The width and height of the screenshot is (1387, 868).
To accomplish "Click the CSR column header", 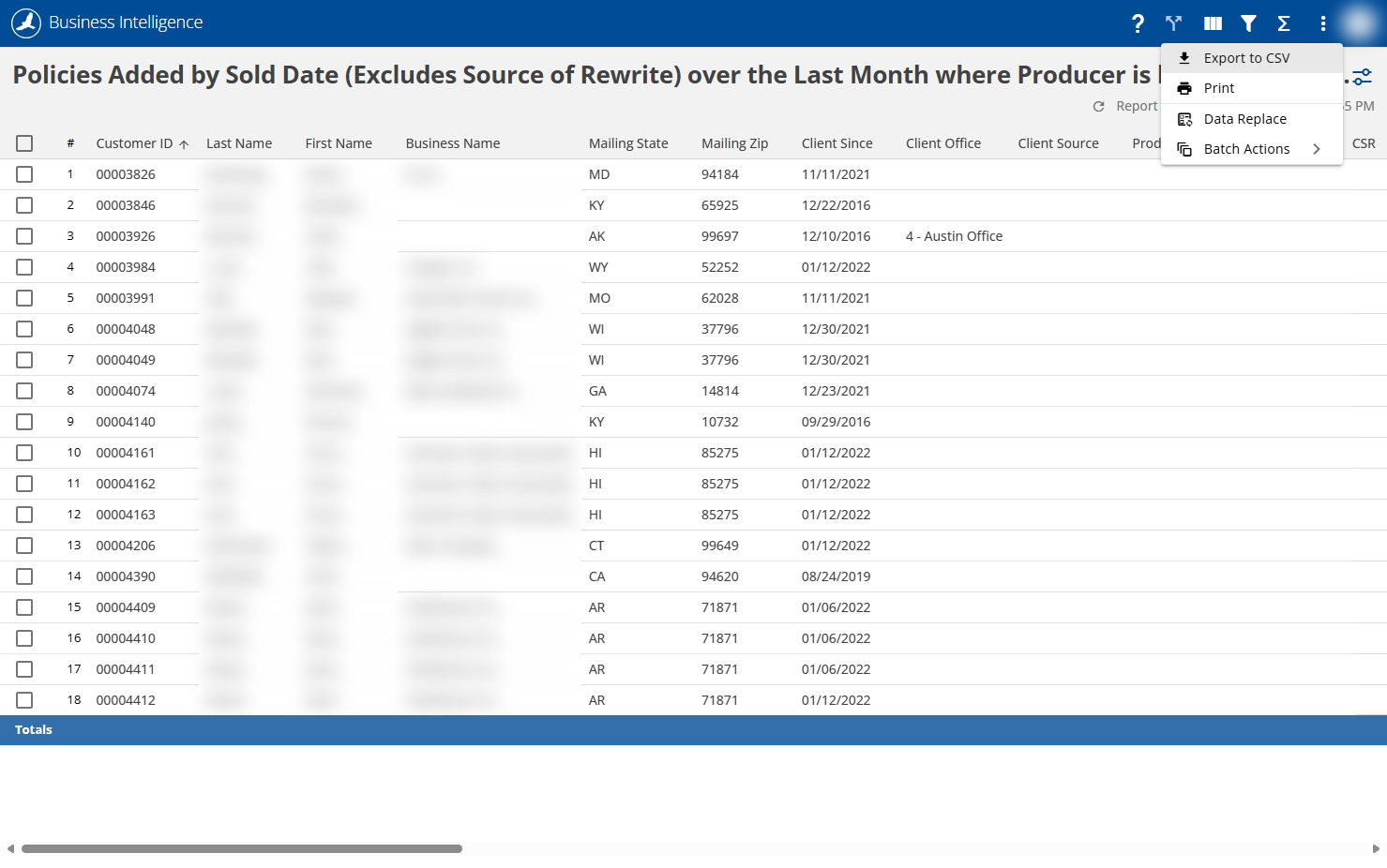I will point(1364,143).
